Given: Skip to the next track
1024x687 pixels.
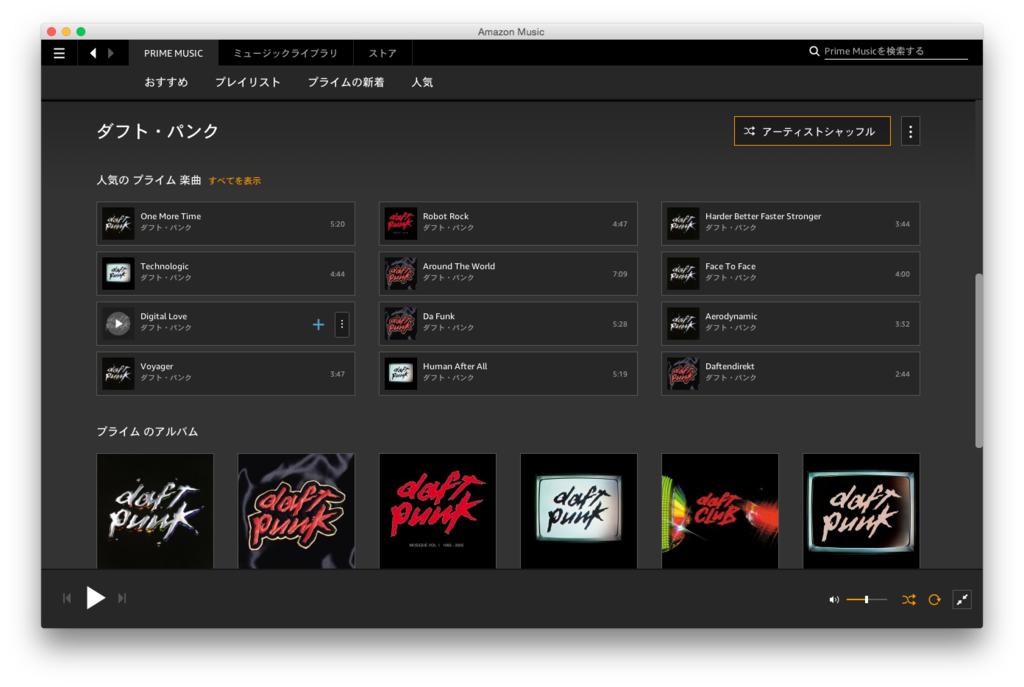Looking at the screenshot, I should pos(122,598).
